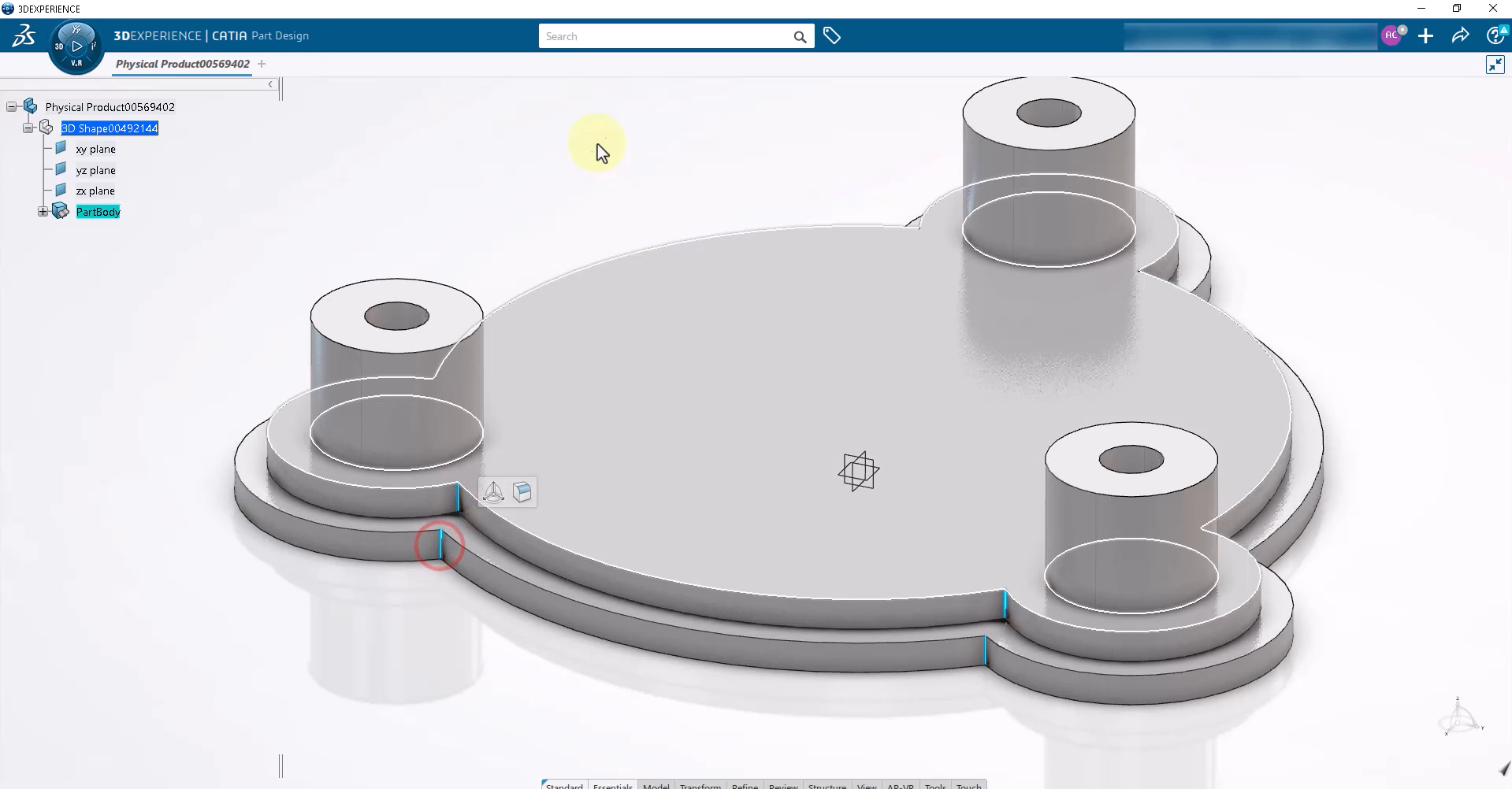Image resolution: width=1512 pixels, height=789 pixels.
Task: Open the help question mark icon
Action: [x=1494, y=36]
